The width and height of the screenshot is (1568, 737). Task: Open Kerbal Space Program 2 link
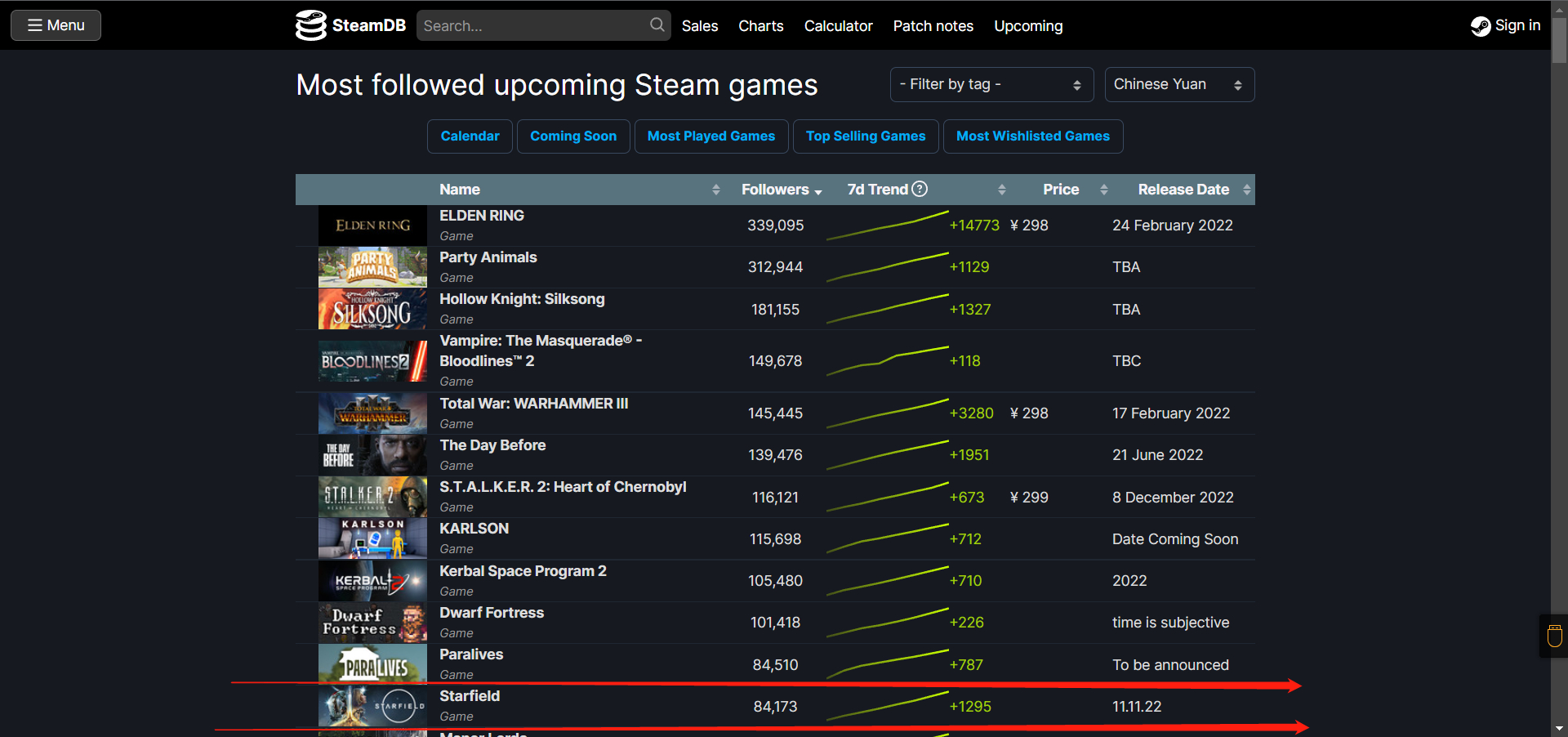click(x=523, y=571)
